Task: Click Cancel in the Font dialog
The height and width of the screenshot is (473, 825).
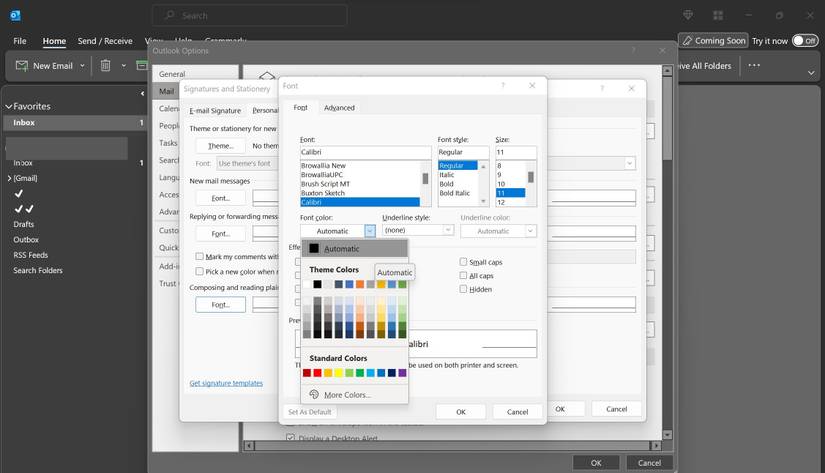Action: pyautogui.click(x=517, y=411)
